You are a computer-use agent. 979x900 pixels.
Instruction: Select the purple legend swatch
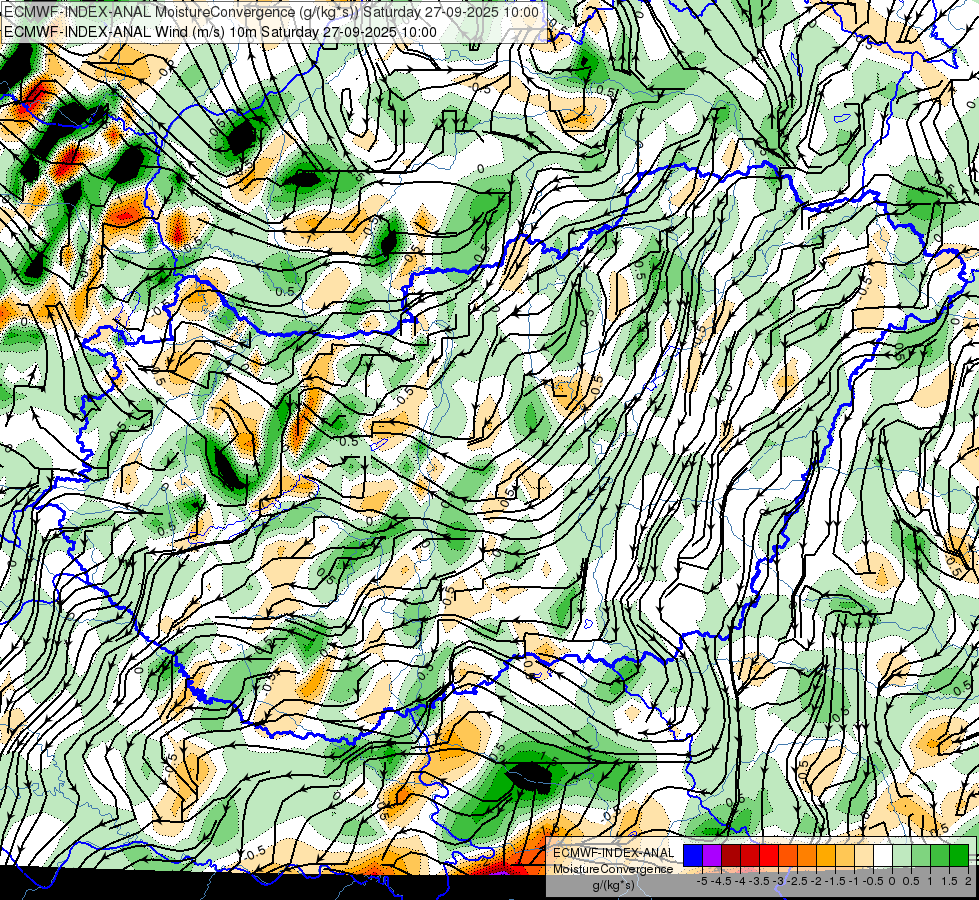pyautogui.click(x=712, y=855)
